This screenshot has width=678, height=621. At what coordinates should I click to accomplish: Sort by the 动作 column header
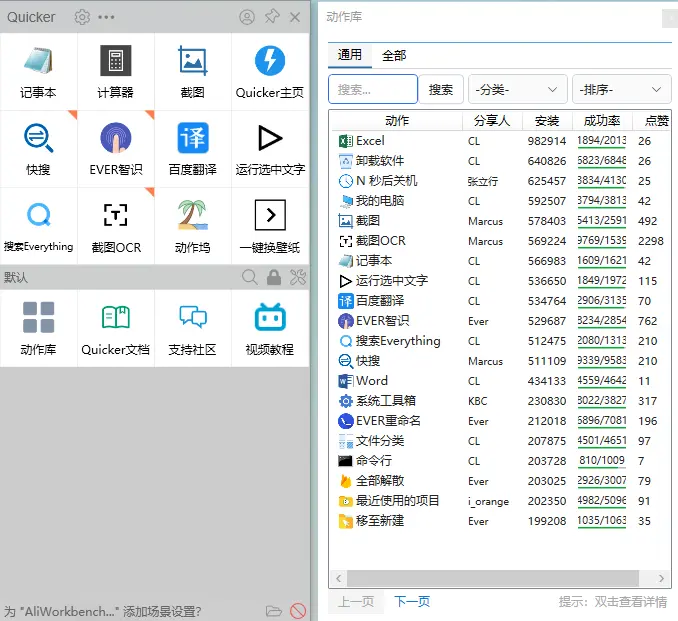pyautogui.click(x=397, y=121)
